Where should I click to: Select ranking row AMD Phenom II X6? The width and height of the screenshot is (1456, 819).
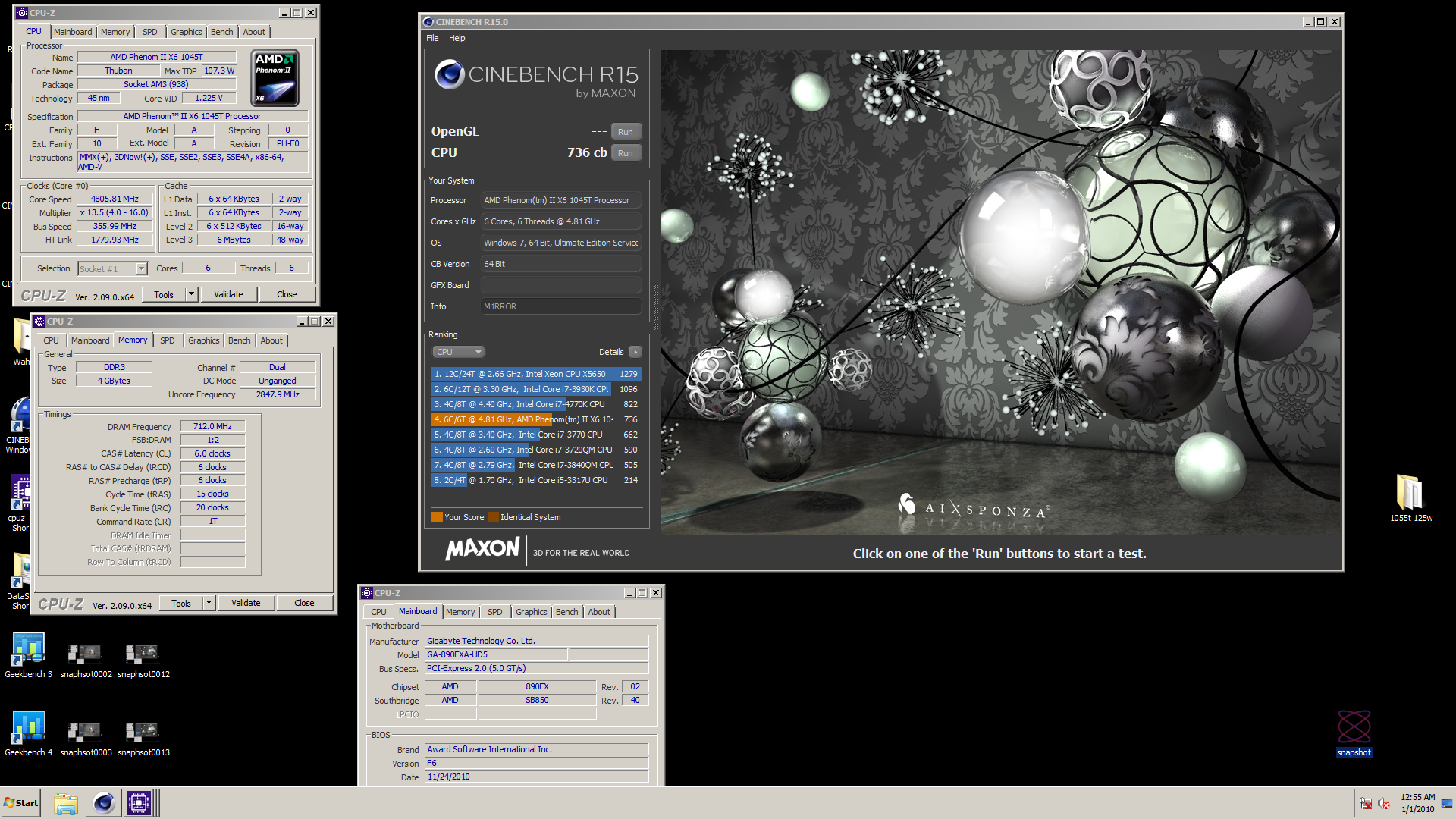point(536,419)
